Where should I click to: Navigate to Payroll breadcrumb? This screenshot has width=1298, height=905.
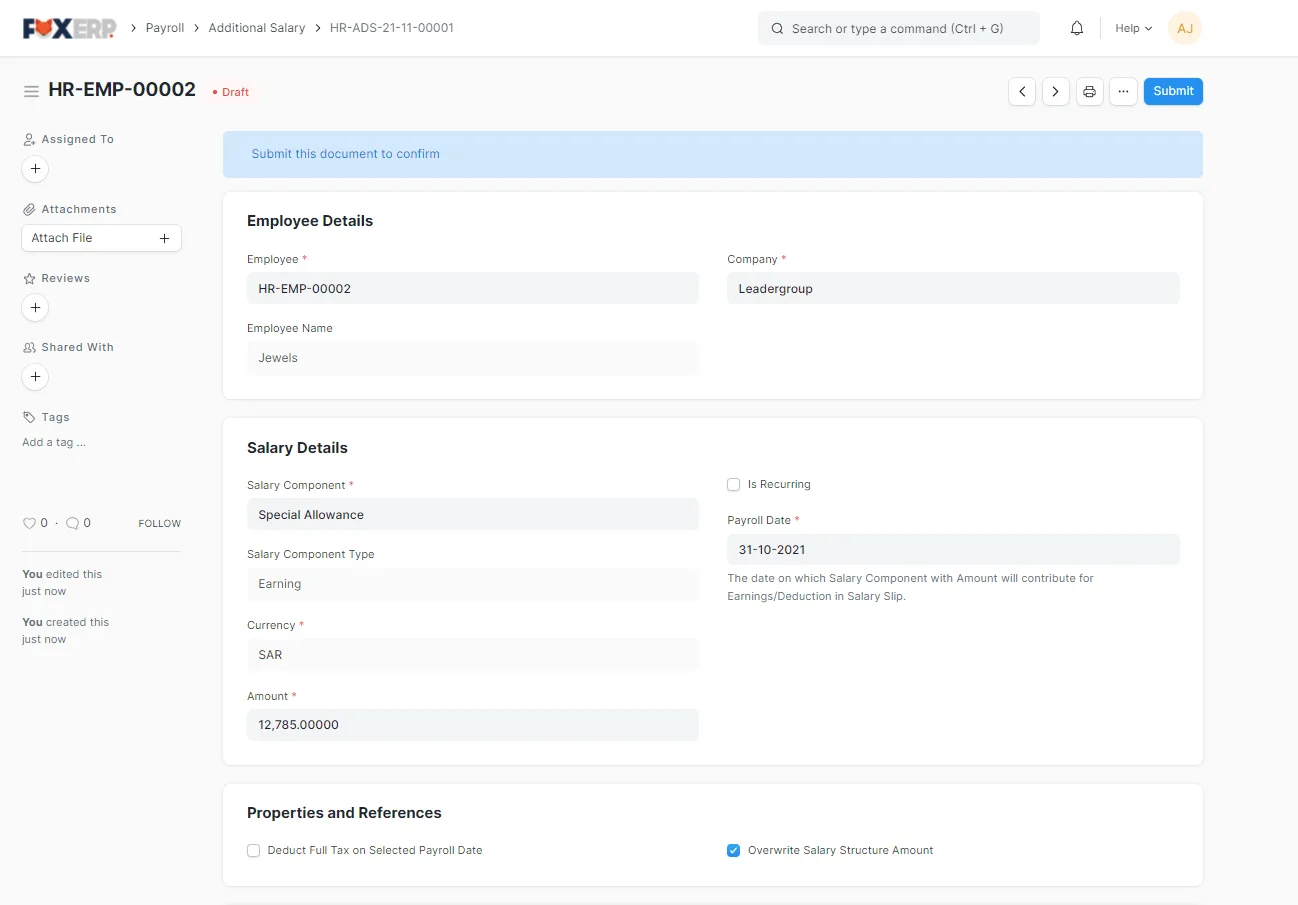pyautogui.click(x=165, y=28)
